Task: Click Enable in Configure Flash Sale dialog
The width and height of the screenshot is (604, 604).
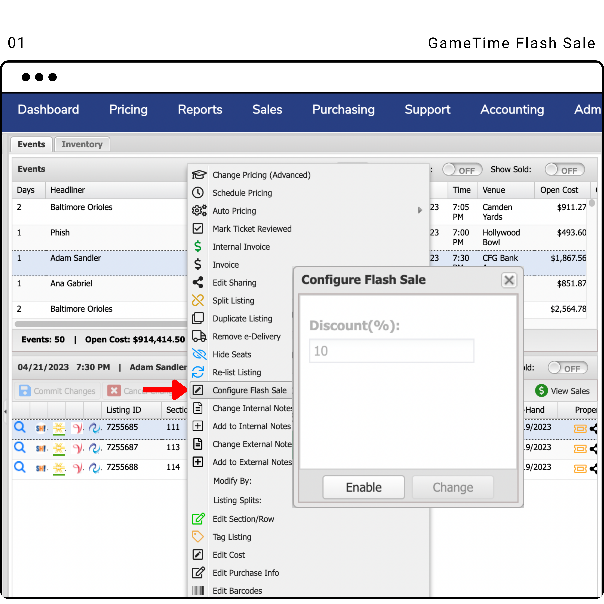Action: 363,487
